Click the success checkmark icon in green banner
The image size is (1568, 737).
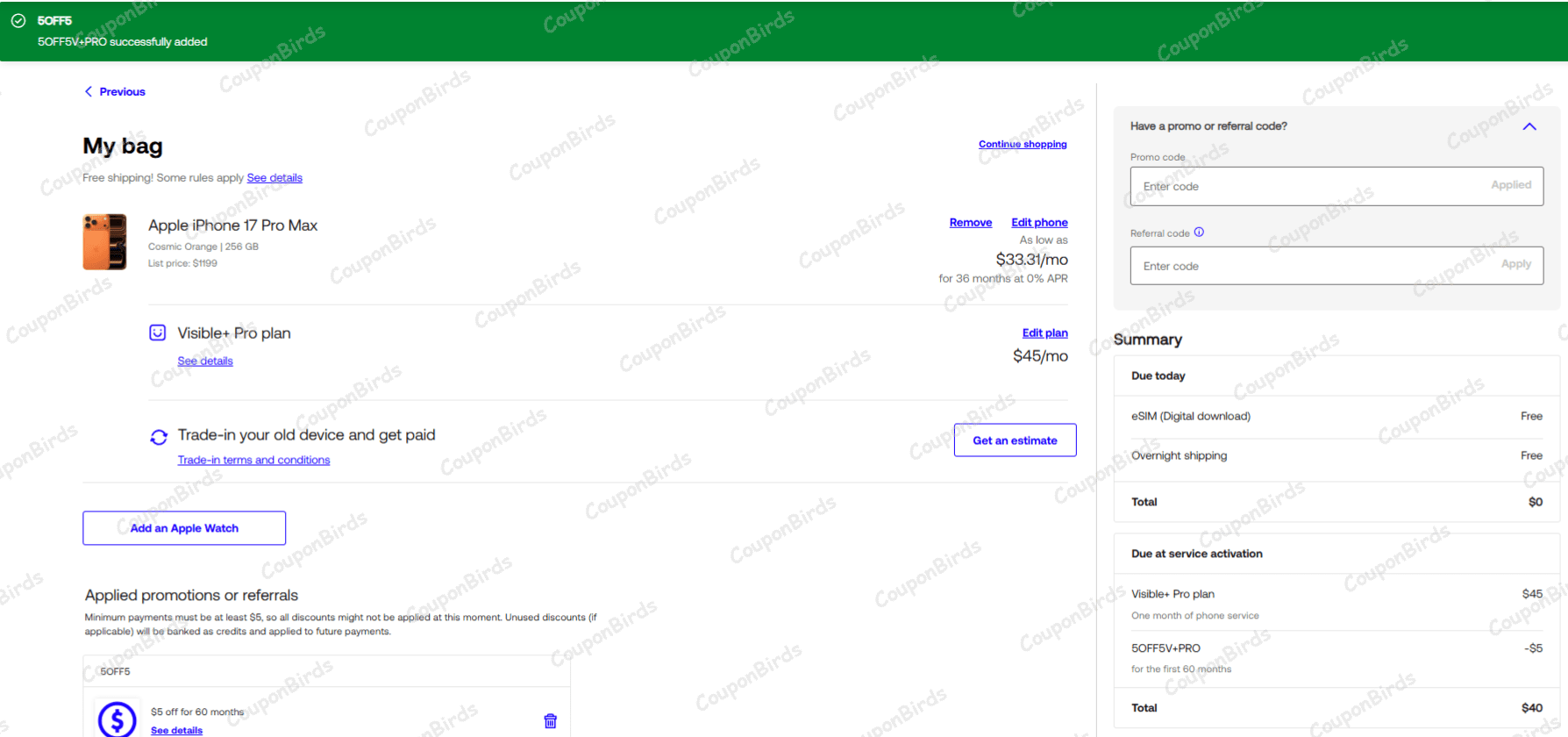pyautogui.click(x=18, y=20)
